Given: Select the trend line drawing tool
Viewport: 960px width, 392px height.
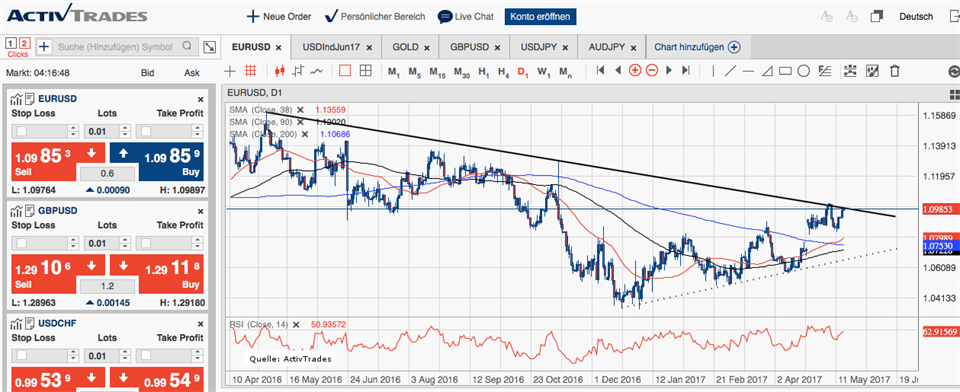Looking at the screenshot, I should click(x=730, y=70).
